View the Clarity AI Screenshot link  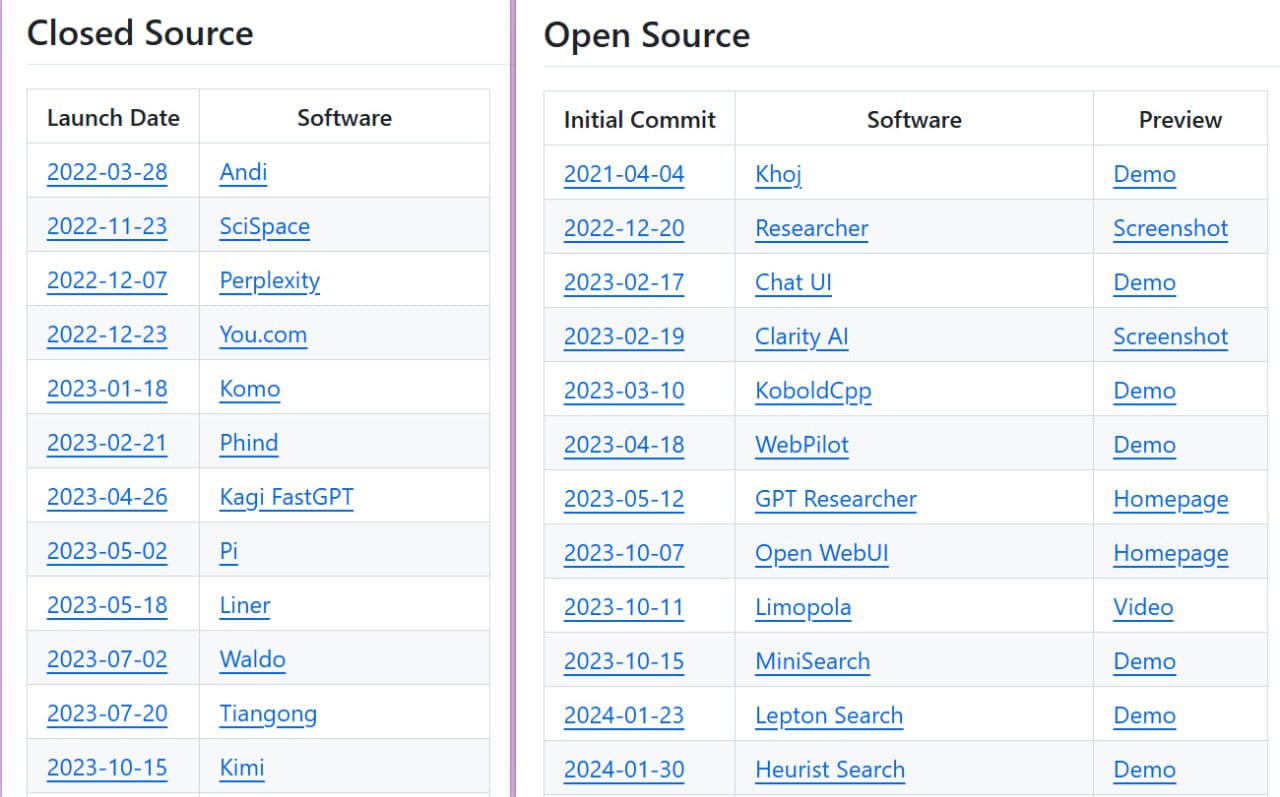point(1171,336)
